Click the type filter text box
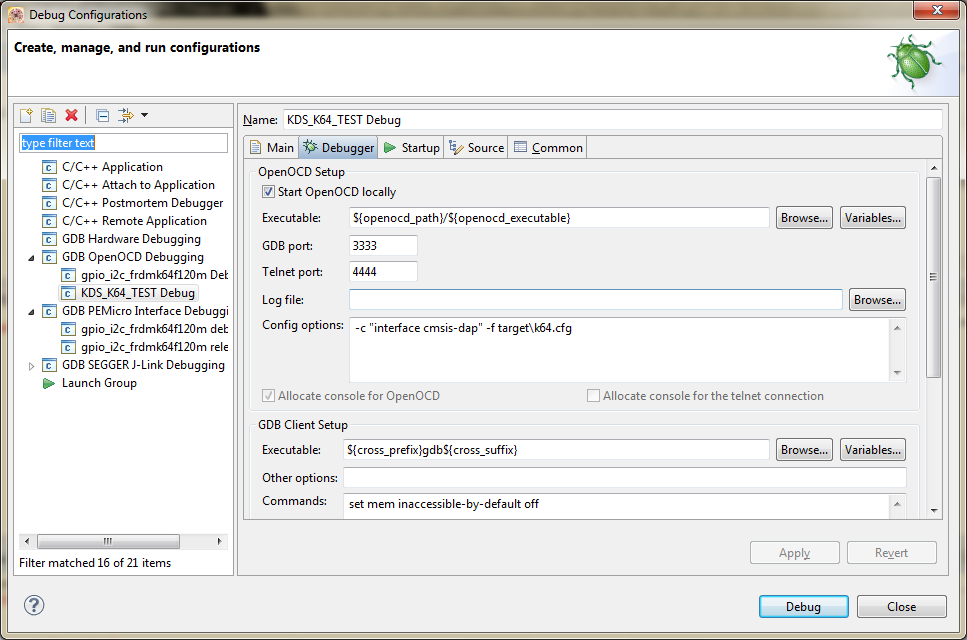This screenshot has height=640, width=967. [123, 143]
